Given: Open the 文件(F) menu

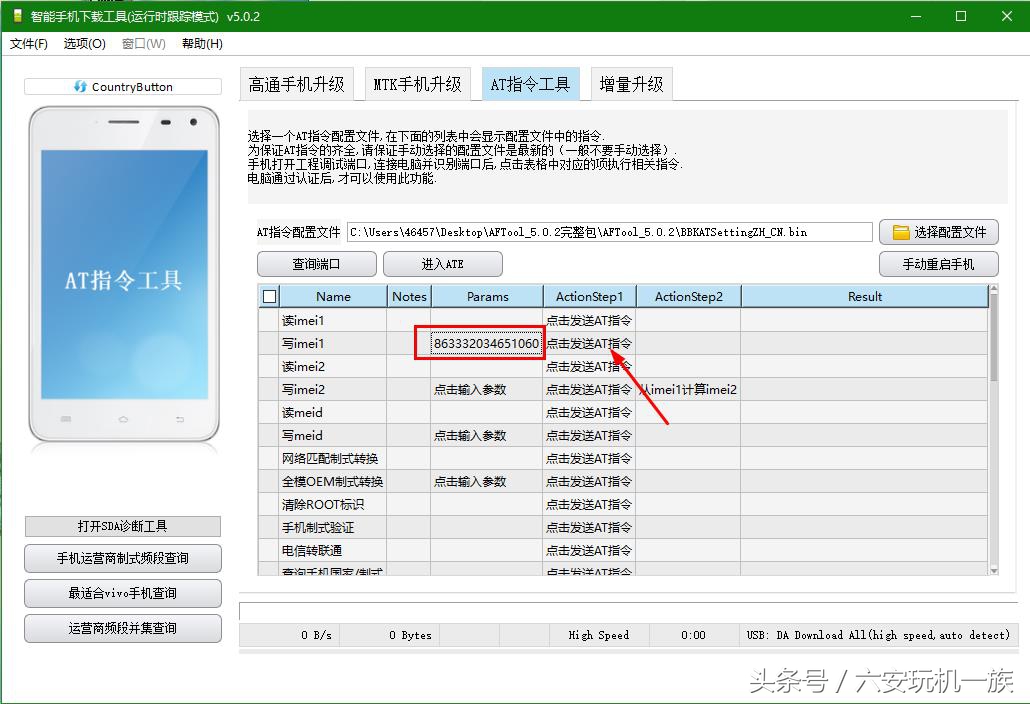Looking at the screenshot, I should tap(28, 44).
